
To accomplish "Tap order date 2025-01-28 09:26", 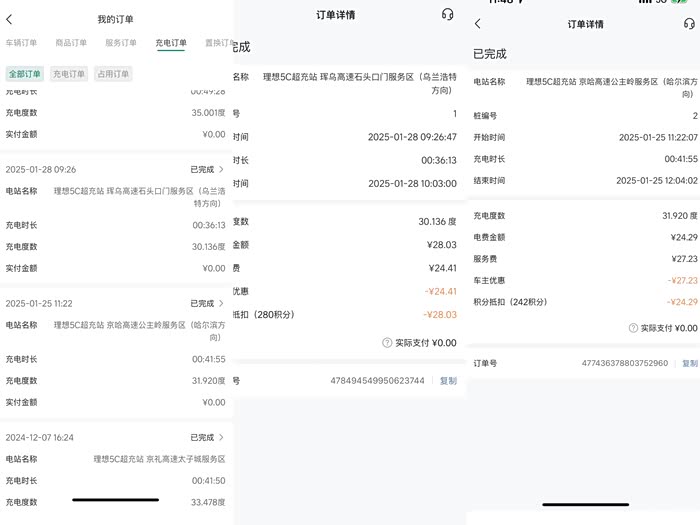I will [41, 170].
